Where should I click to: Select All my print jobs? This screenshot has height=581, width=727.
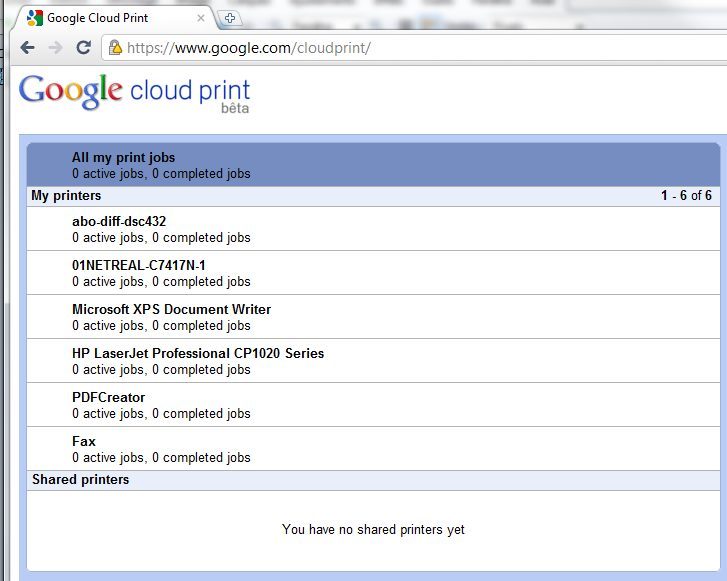(123, 157)
